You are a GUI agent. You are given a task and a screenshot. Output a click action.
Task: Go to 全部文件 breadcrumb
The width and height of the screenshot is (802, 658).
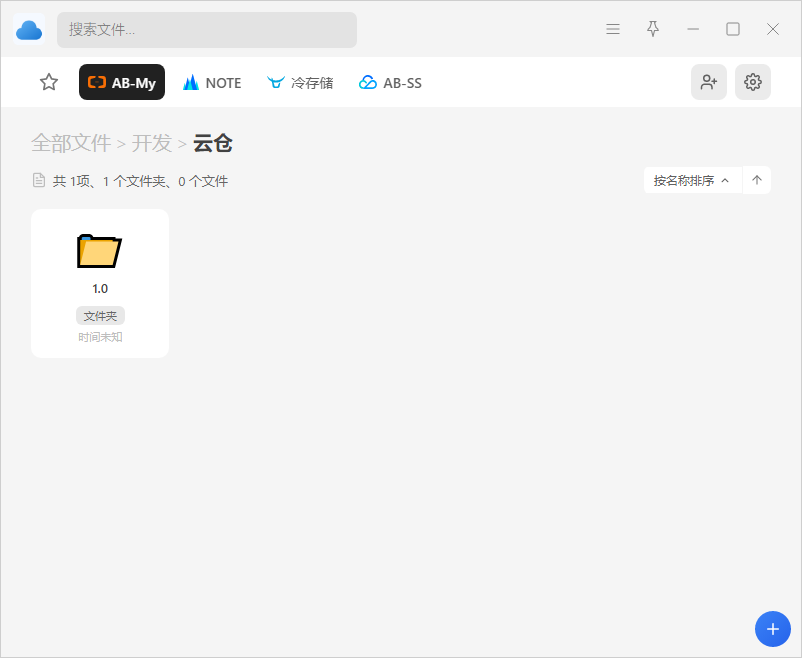[x=71, y=143]
